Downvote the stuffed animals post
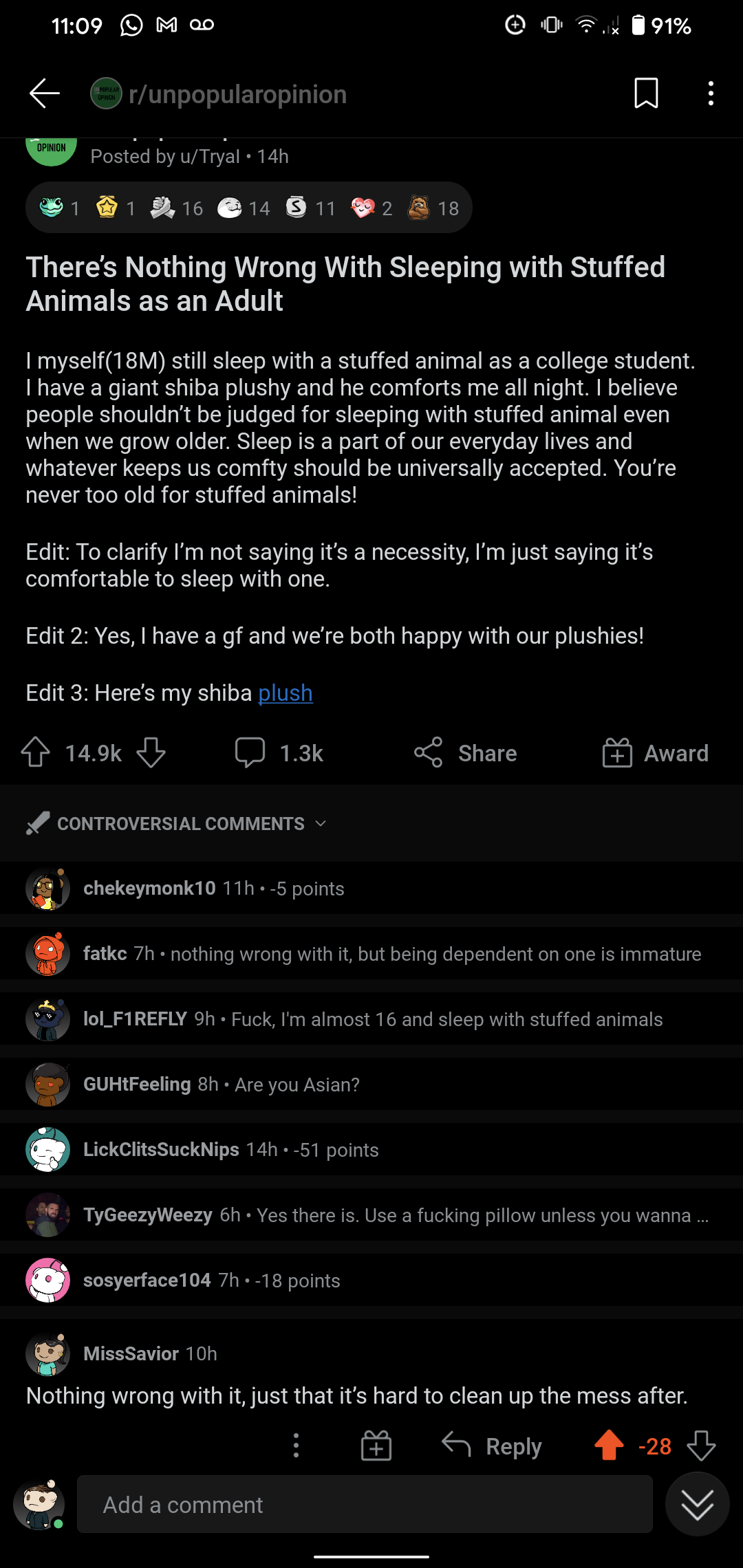 tap(151, 752)
